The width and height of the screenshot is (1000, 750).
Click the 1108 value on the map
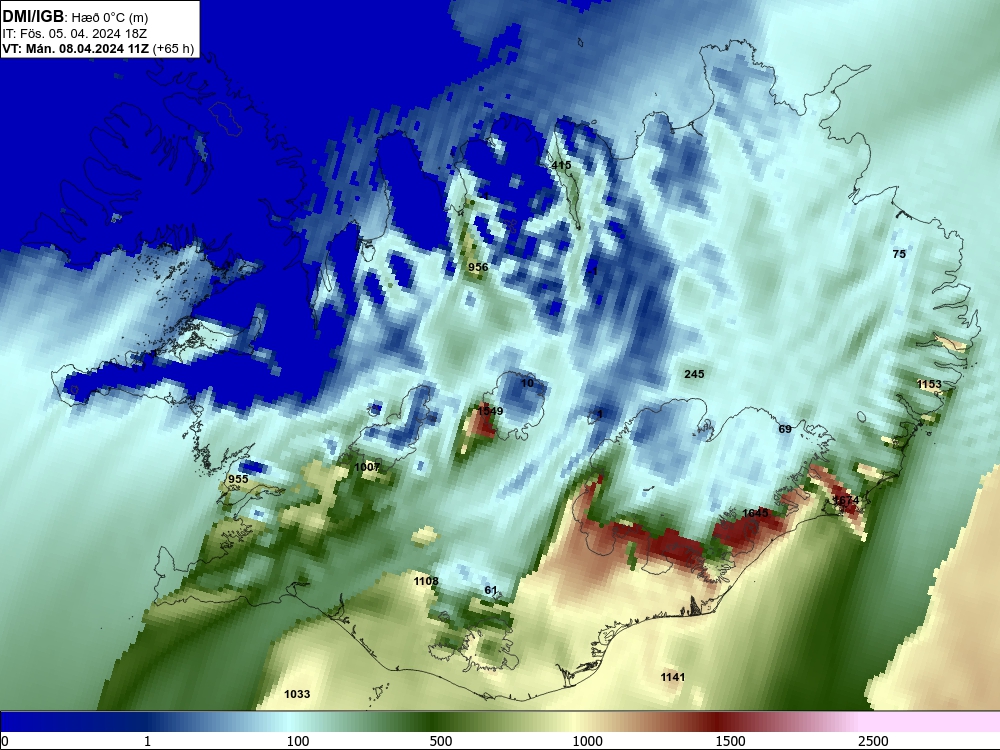pos(426,581)
